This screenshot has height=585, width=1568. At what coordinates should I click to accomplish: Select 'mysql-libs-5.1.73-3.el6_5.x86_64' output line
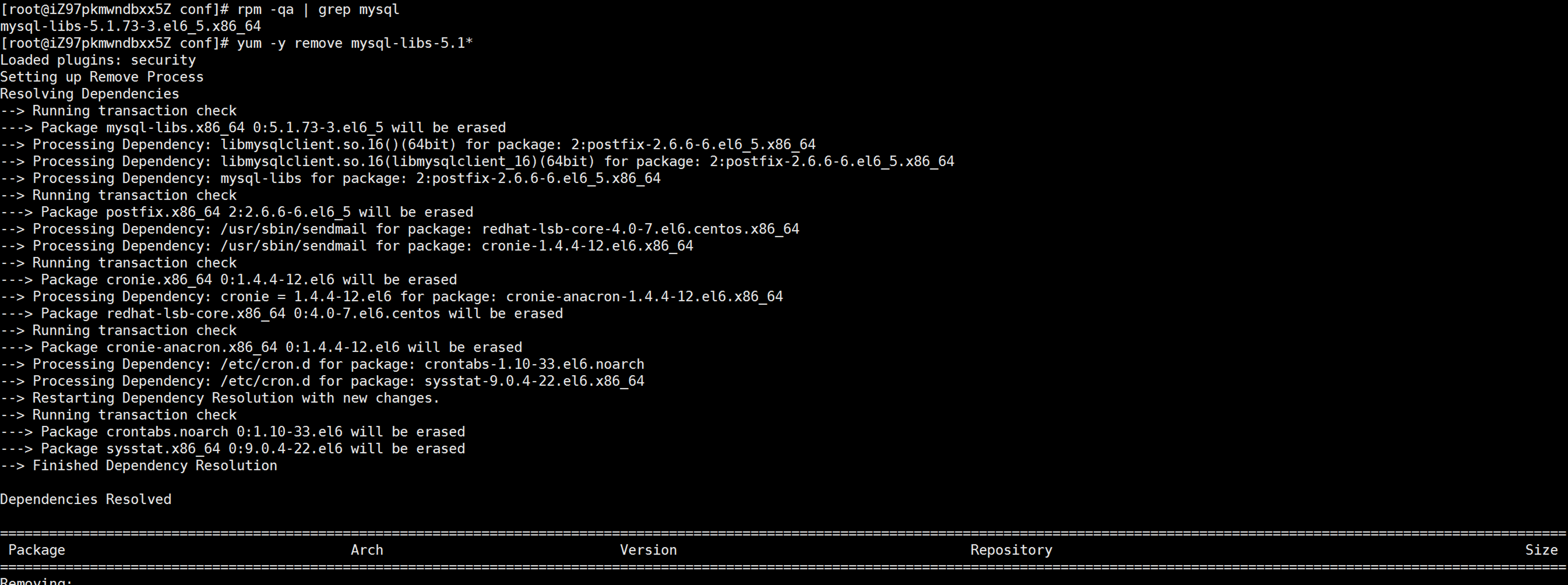130,26
